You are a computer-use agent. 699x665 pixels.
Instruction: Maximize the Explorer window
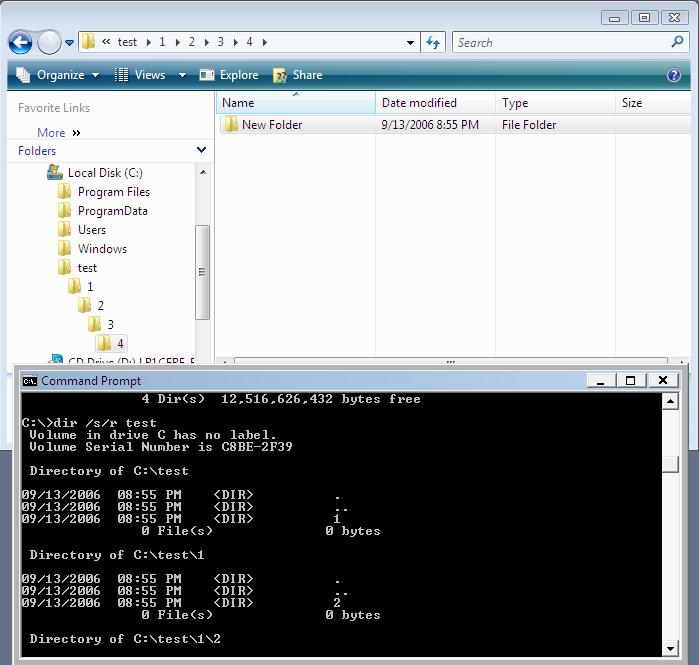pos(644,18)
